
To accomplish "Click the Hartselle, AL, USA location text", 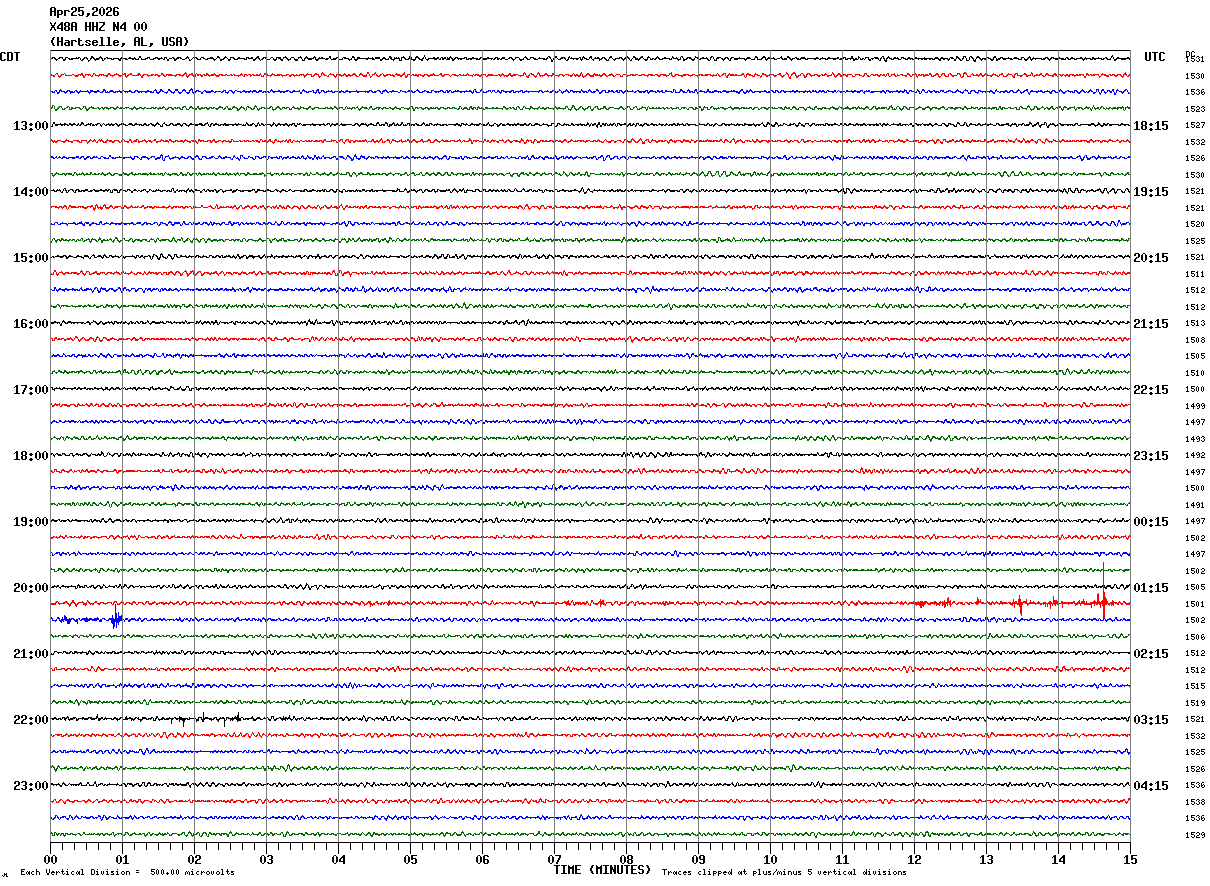I will (x=119, y=42).
